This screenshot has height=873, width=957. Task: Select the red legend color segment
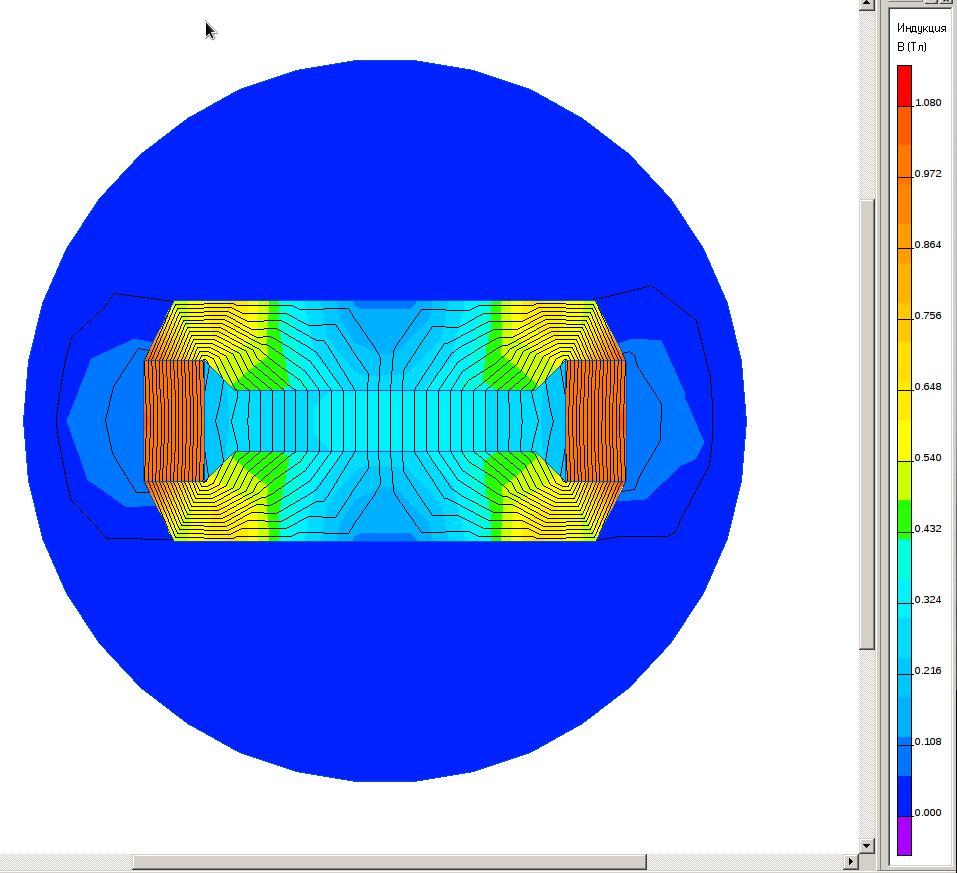click(904, 86)
